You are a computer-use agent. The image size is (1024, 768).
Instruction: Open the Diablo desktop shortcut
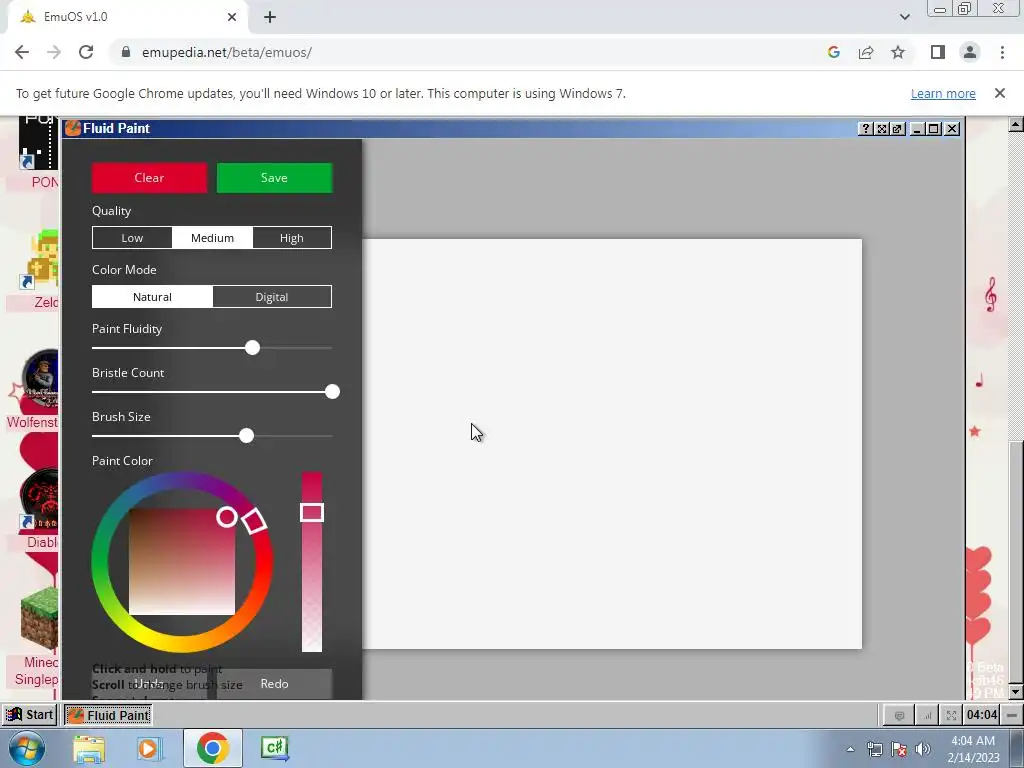tap(39, 509)
